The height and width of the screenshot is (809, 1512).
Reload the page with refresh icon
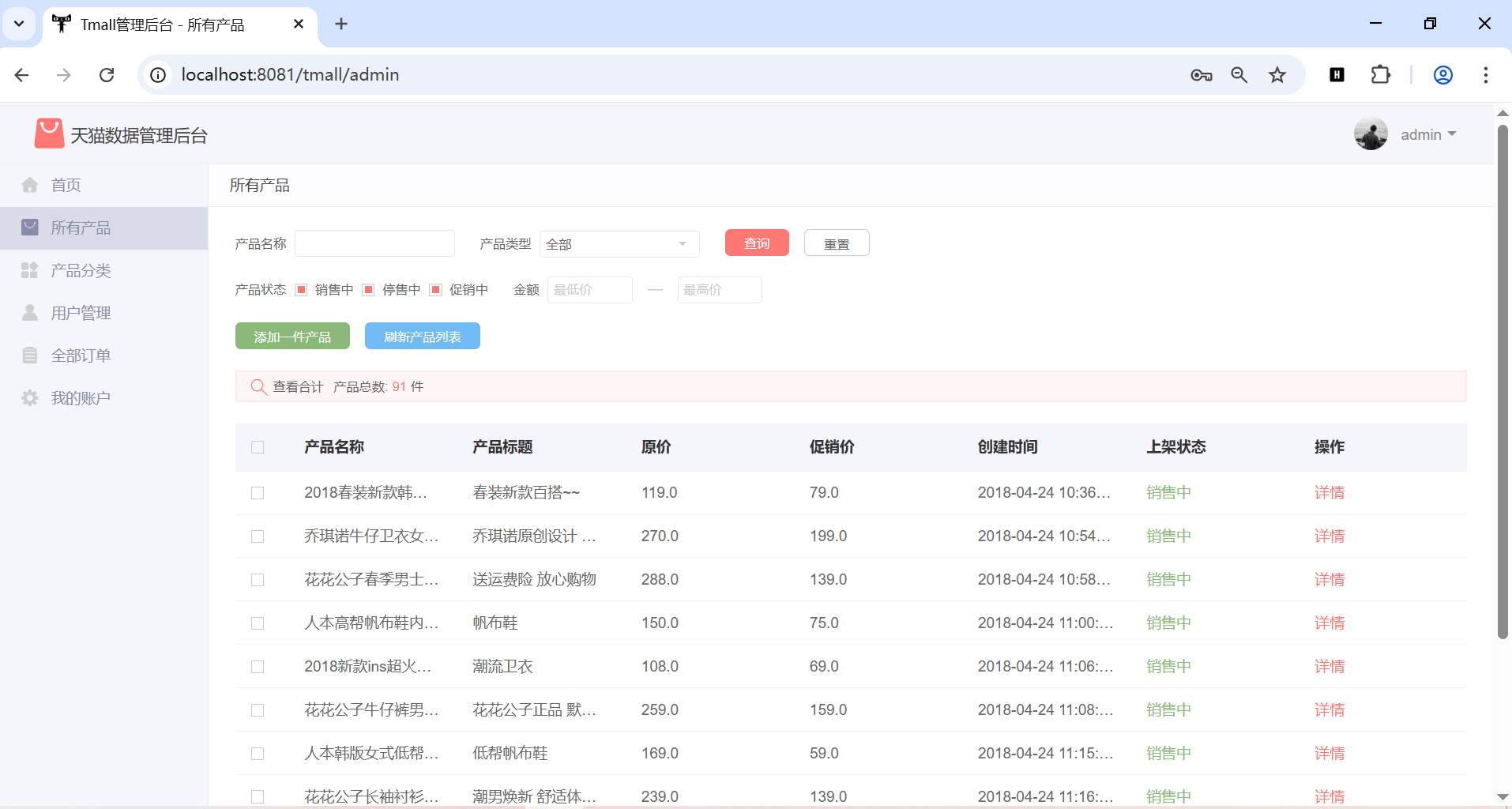(107, 75)
